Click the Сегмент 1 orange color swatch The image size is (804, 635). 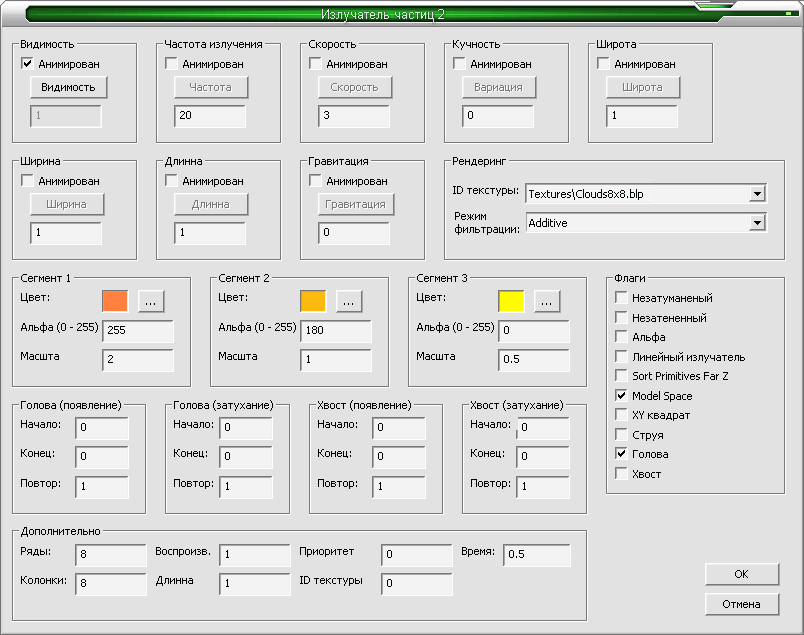click(115, 301)
